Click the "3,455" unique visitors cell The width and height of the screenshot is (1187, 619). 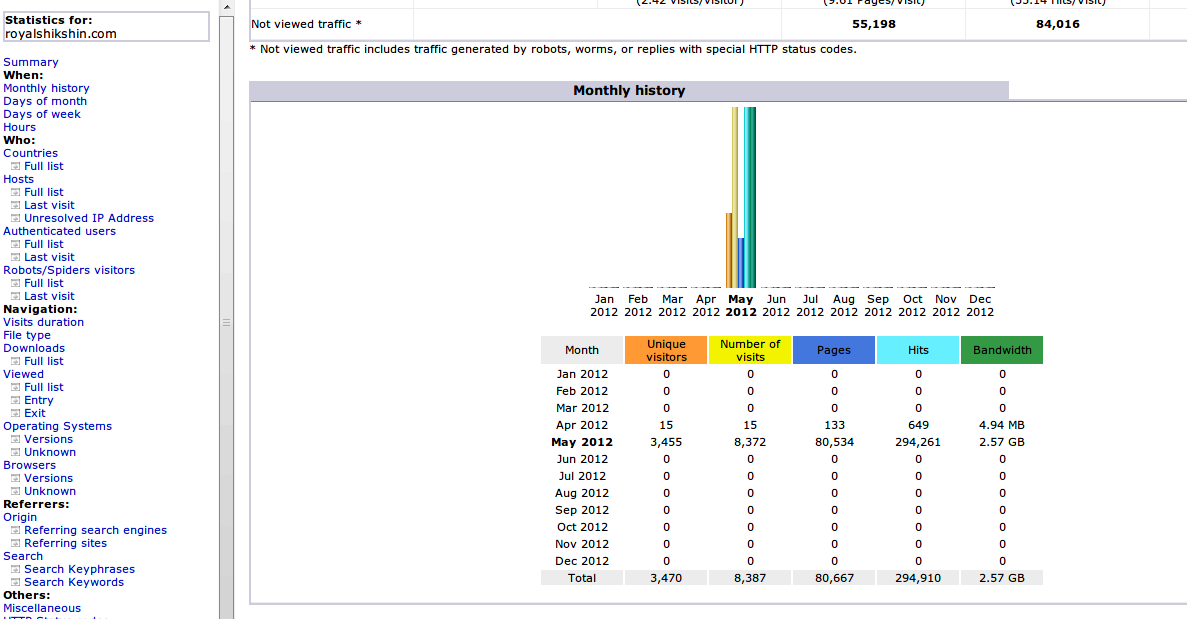[x=666, y=442]
